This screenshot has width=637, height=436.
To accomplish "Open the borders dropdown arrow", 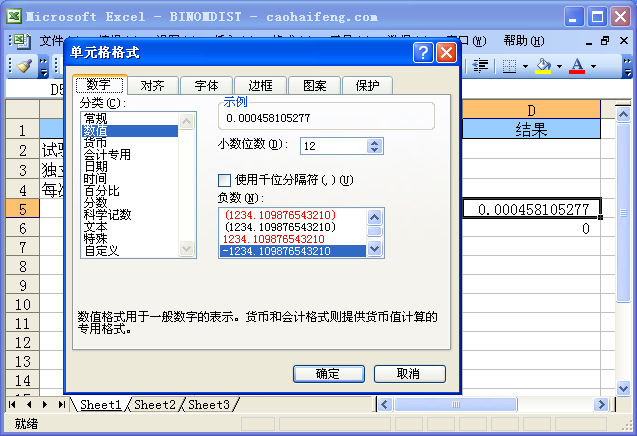I will (525, 66).
